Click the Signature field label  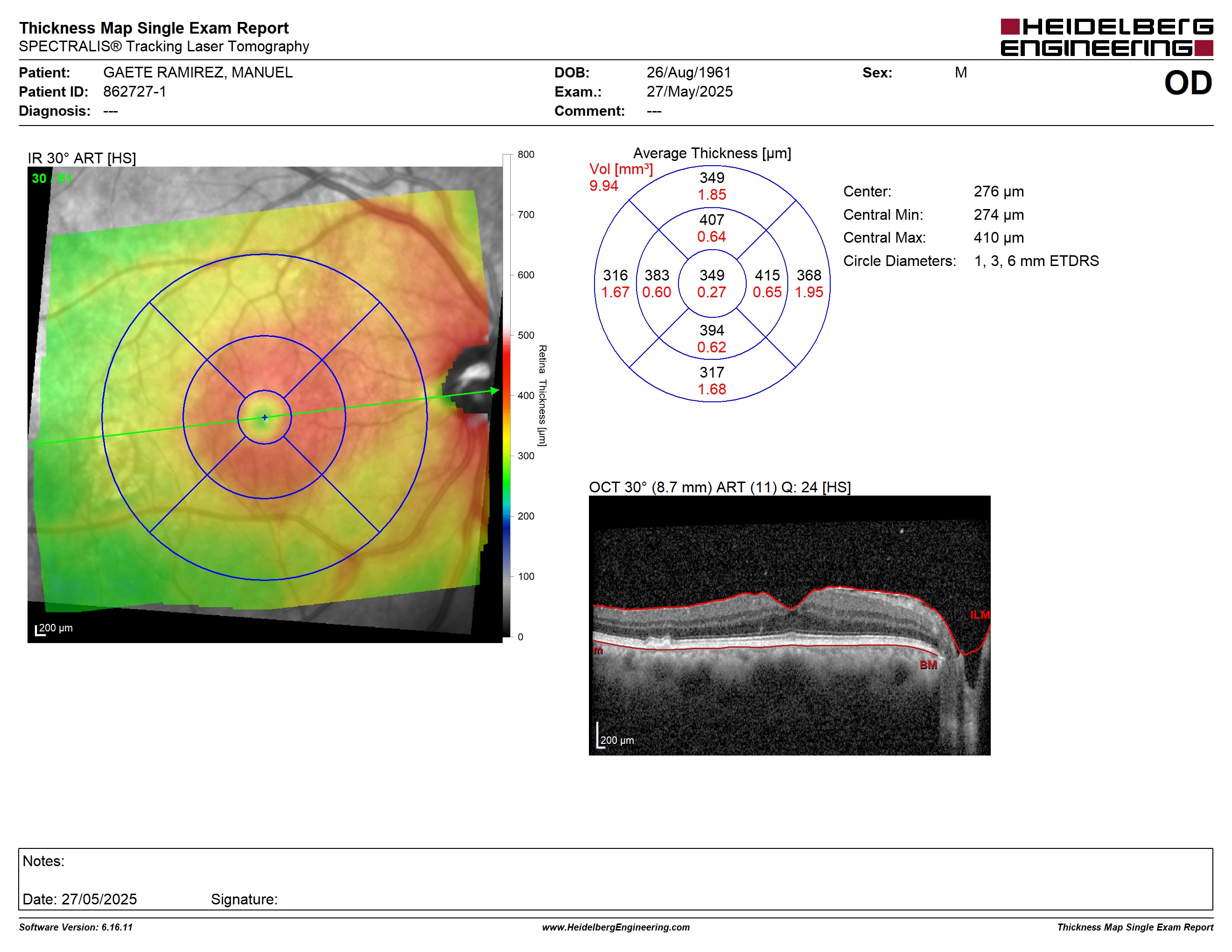click(244, 900)
